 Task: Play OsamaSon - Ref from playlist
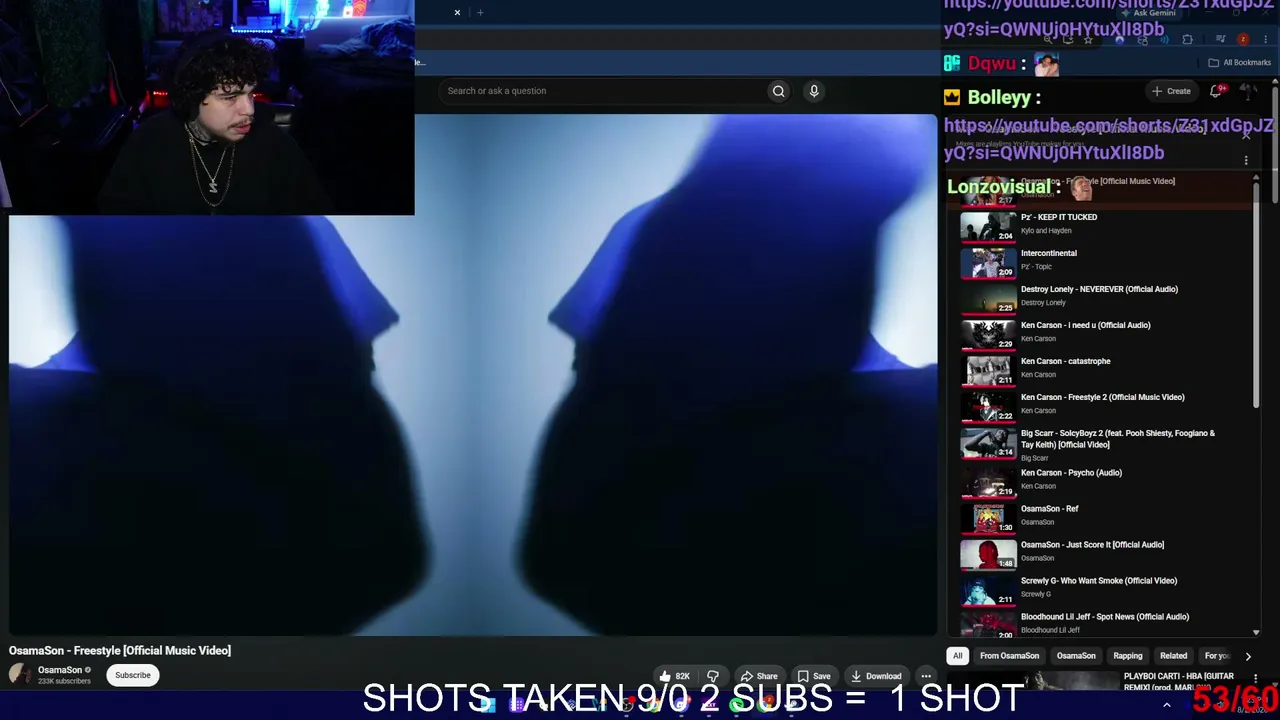pos(1049,509)
